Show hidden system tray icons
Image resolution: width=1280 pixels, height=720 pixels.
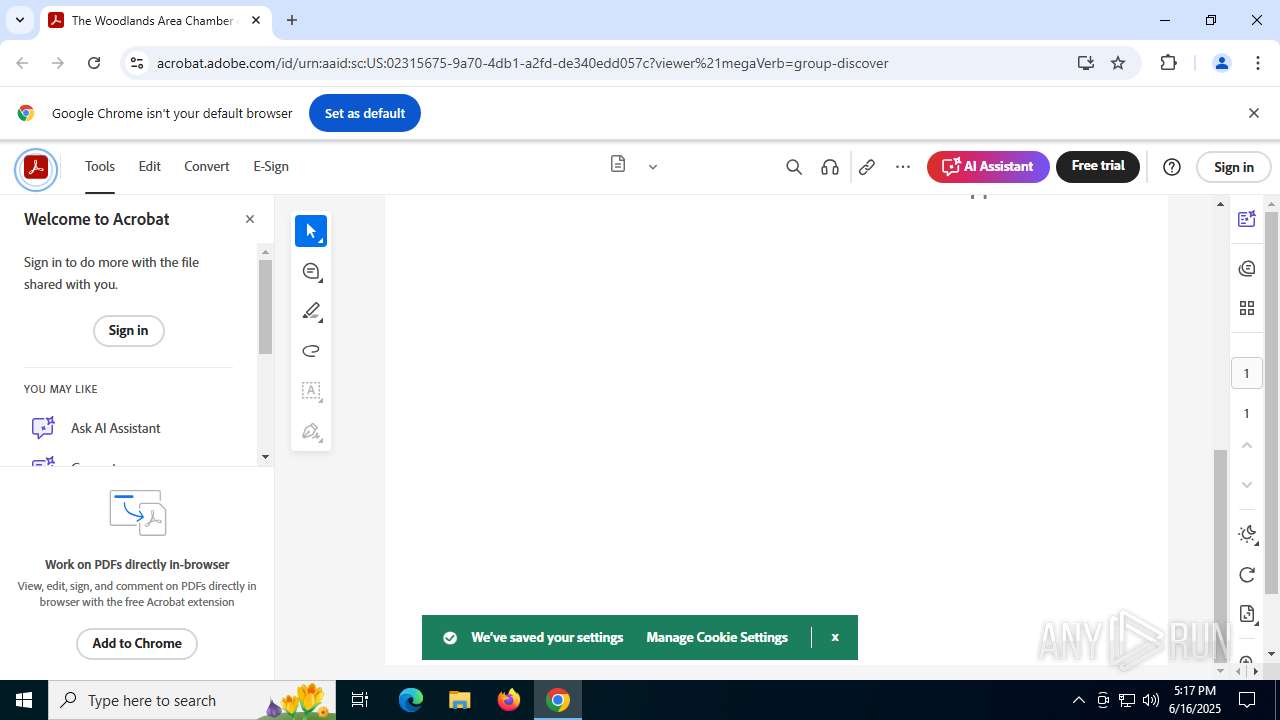pyautogui.click(x=1078, y=700)
